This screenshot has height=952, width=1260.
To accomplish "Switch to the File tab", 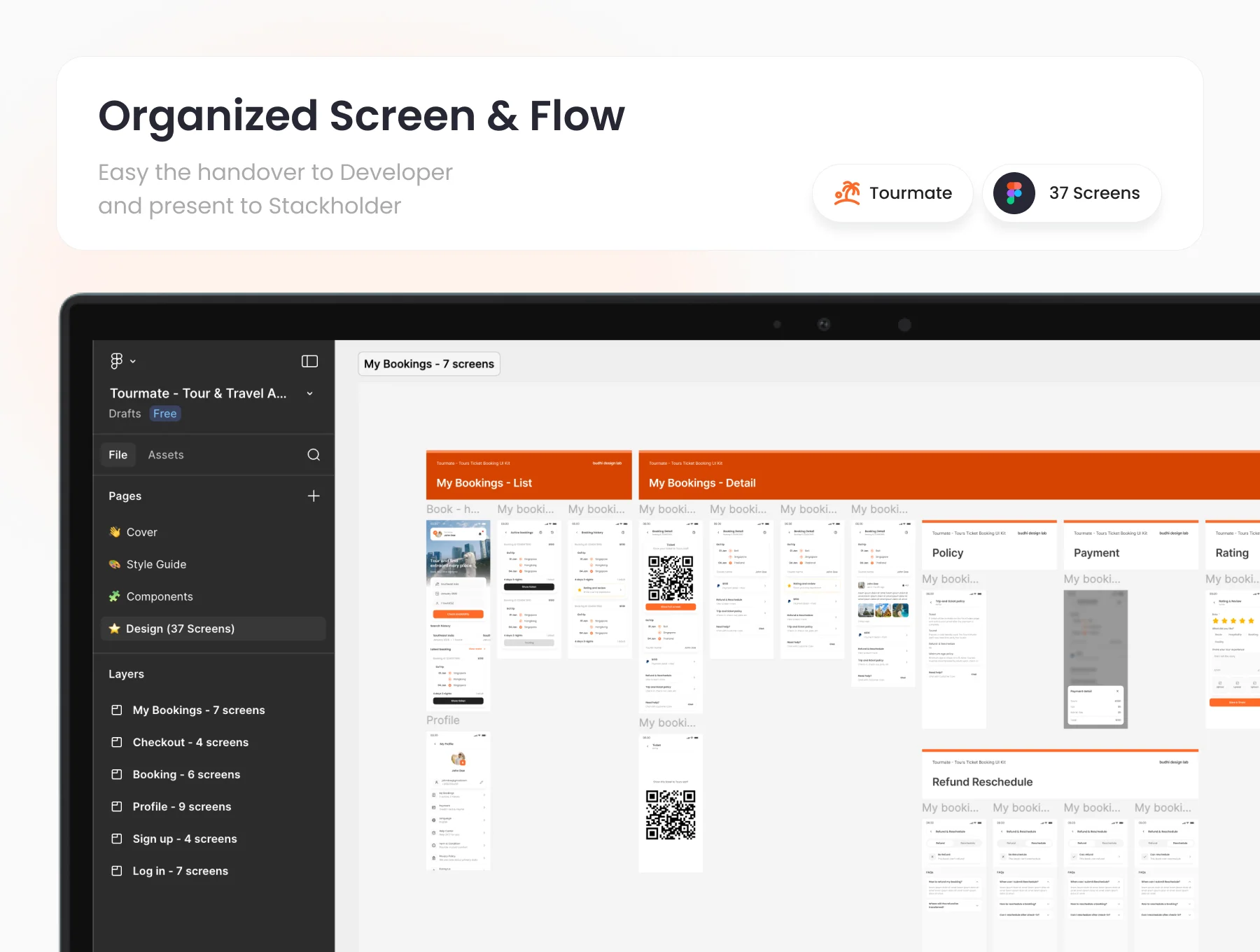I will click(118, 455).
